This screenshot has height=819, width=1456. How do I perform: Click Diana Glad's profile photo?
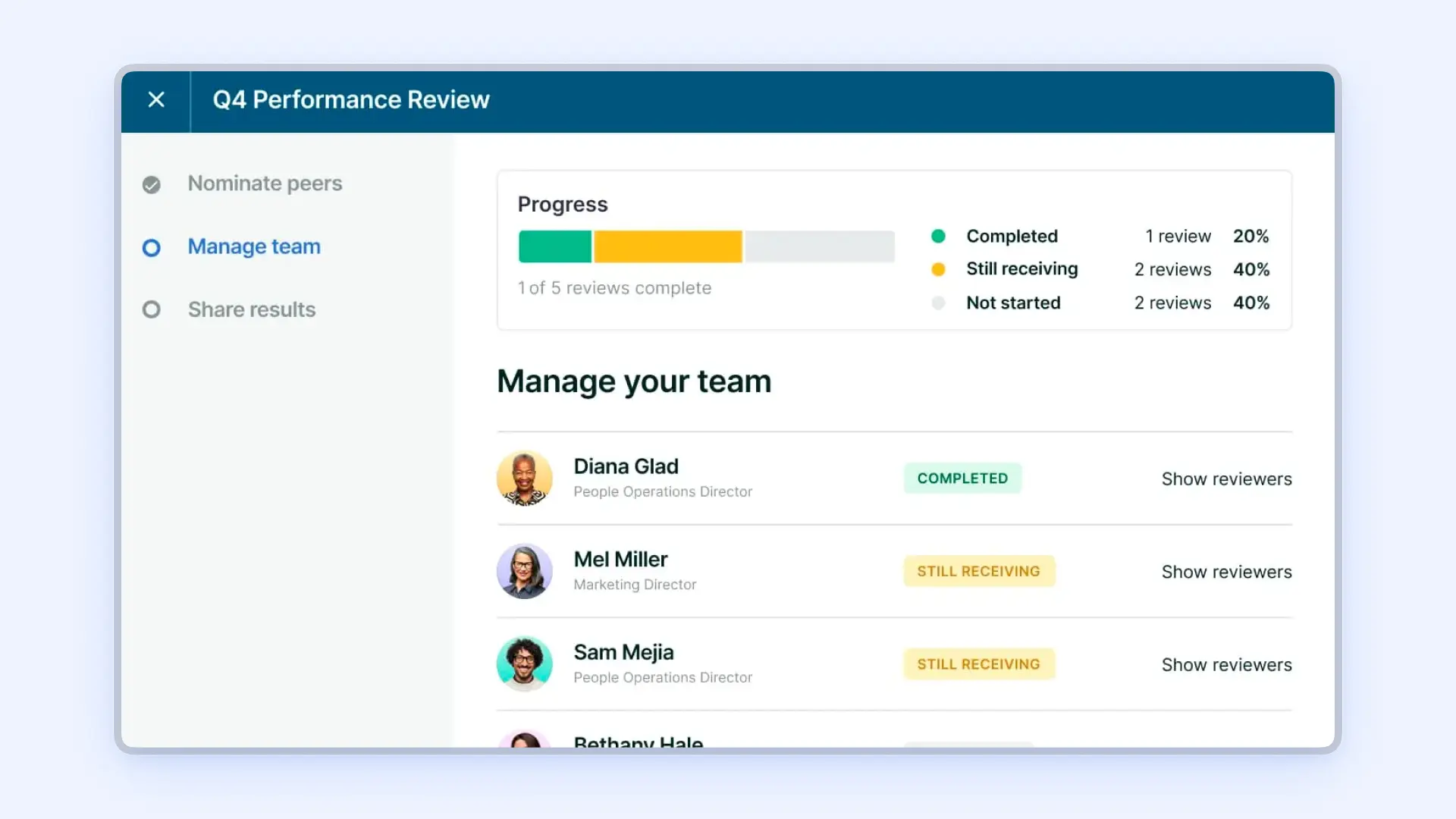524,479
